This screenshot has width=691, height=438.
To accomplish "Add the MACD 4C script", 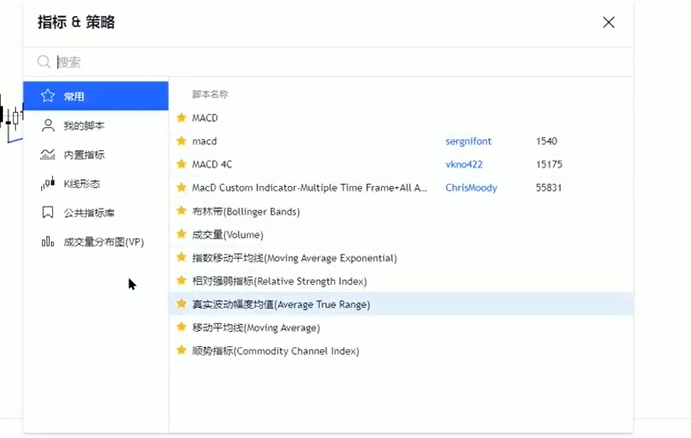I will pyautogui.click(x=212, y=164).
